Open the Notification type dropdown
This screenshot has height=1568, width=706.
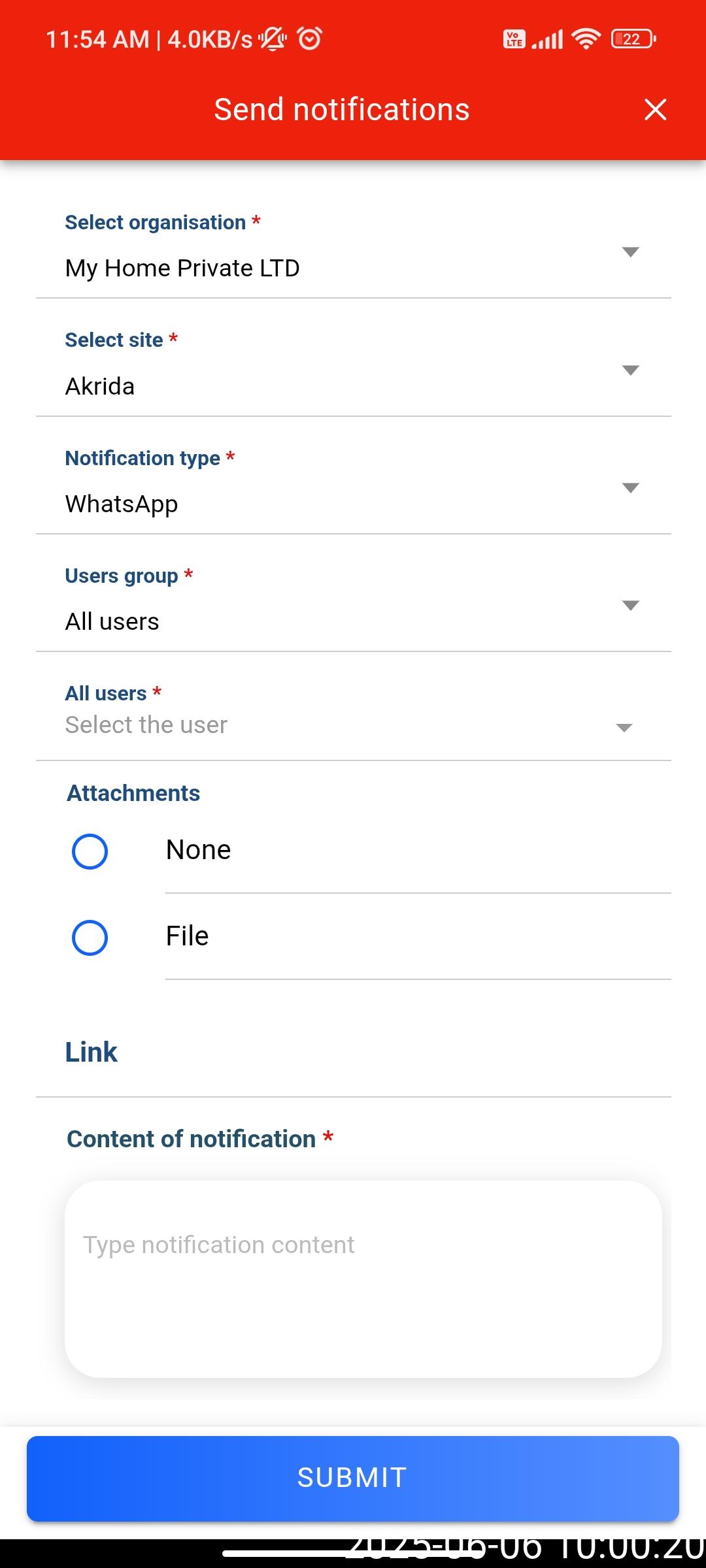630,488
